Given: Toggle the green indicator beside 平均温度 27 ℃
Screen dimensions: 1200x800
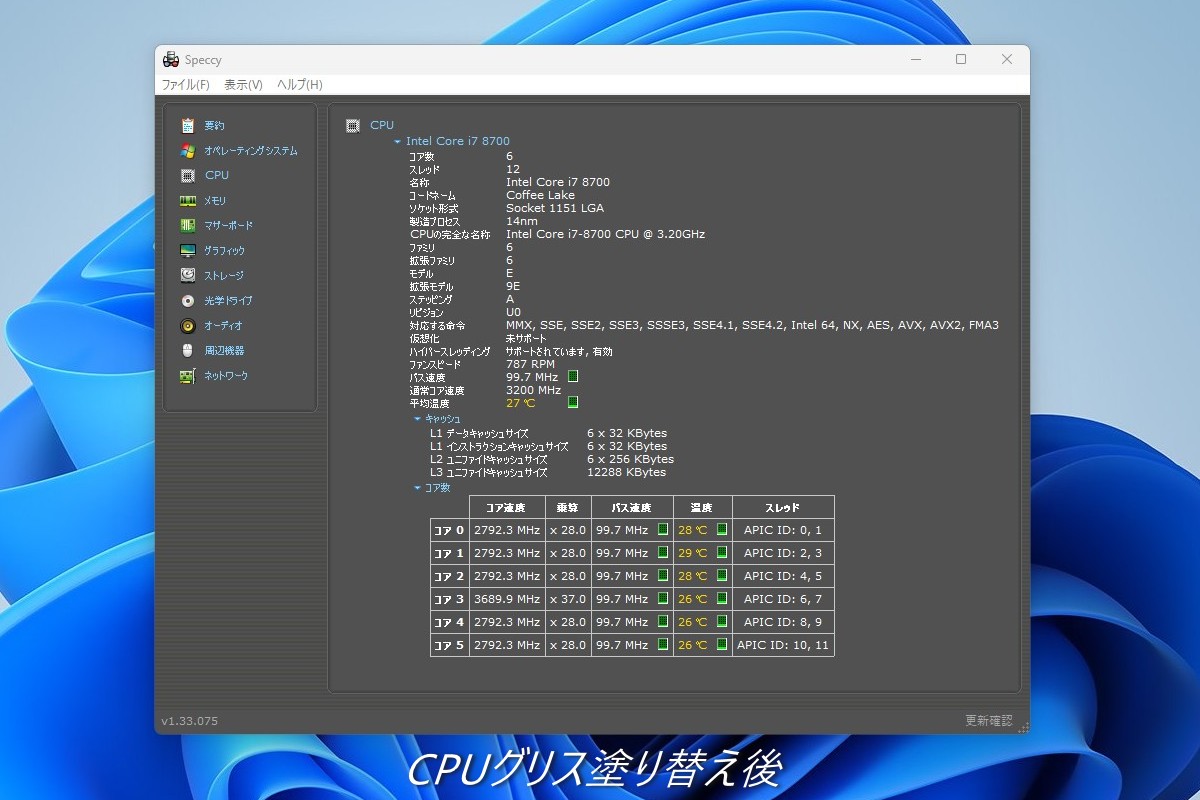Looking at the screenshot, I should (x=573, y=403).
